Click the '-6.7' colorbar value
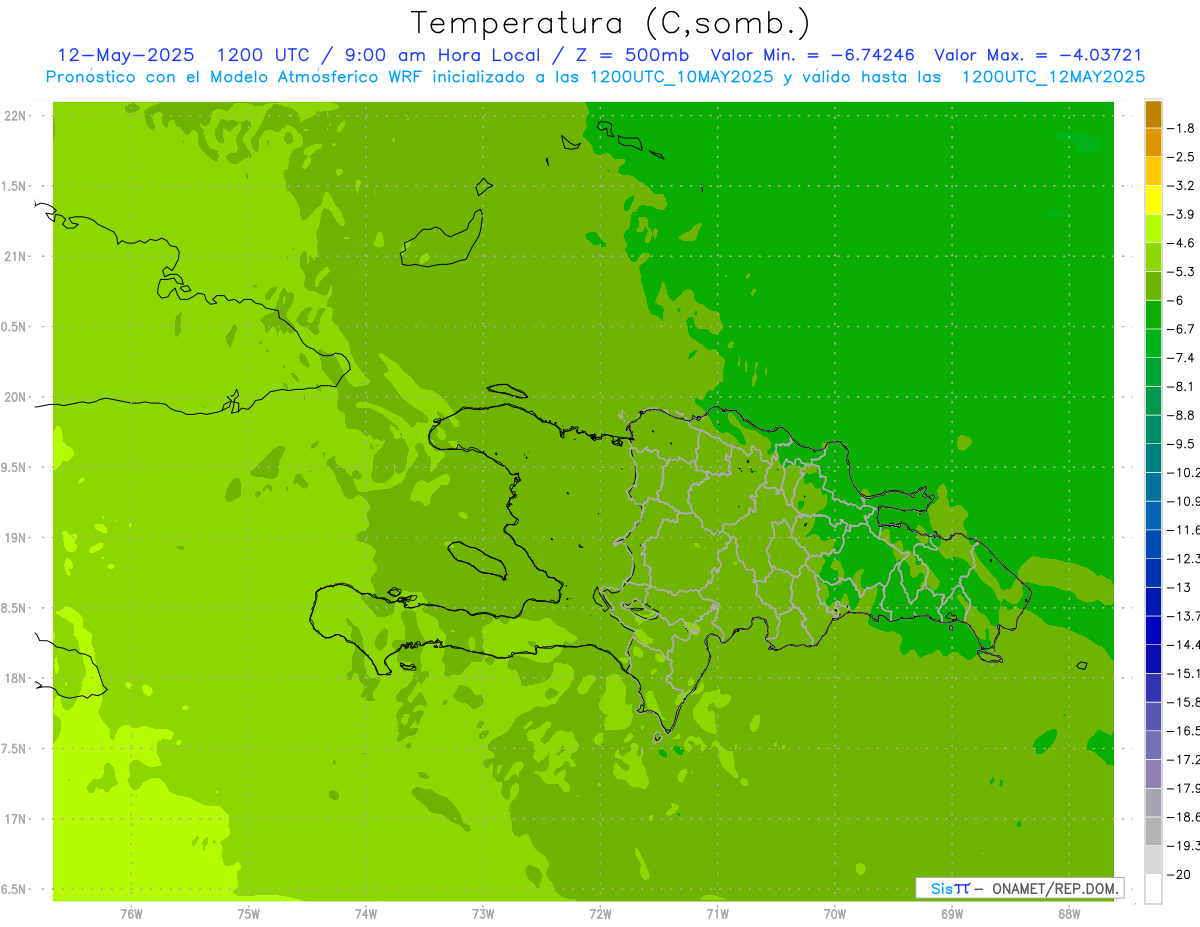 point(1181,329)
